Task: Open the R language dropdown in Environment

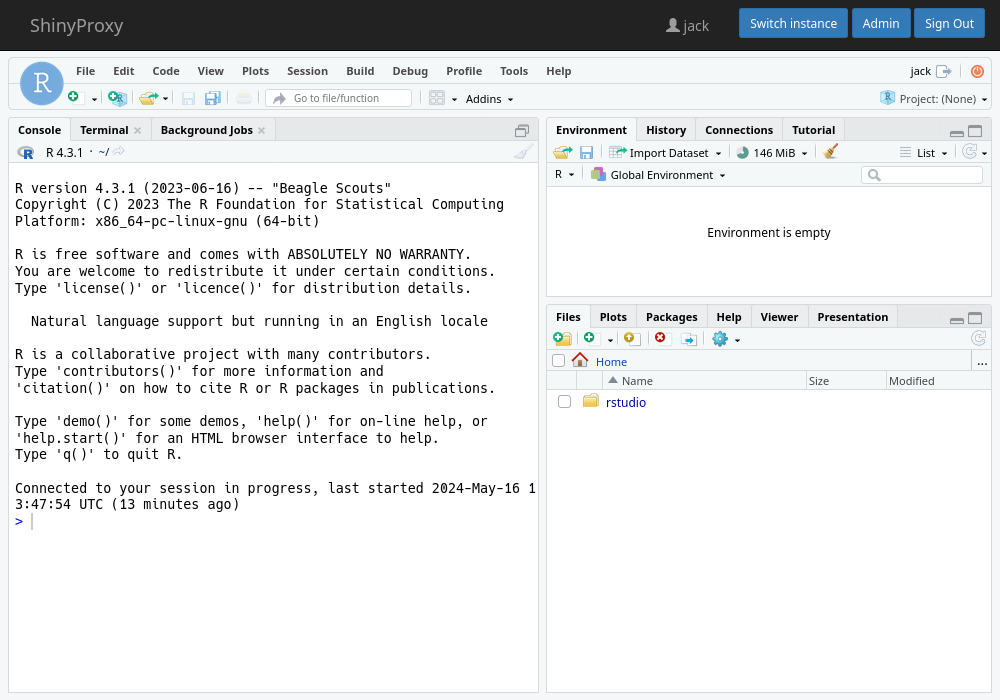Action: [x=564, y=175]
